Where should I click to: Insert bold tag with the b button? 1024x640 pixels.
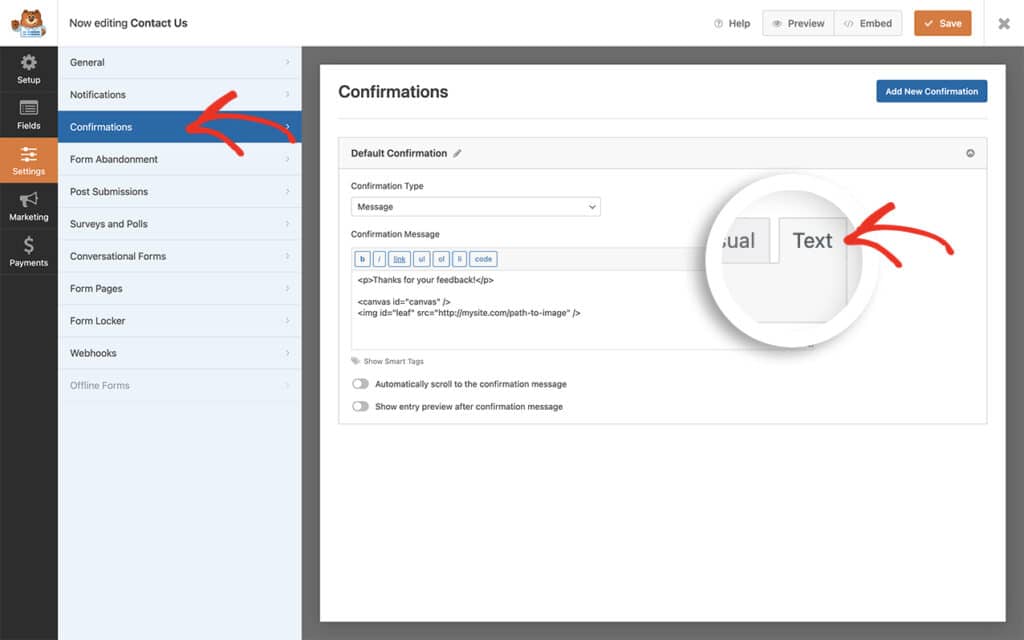(362, 259)
